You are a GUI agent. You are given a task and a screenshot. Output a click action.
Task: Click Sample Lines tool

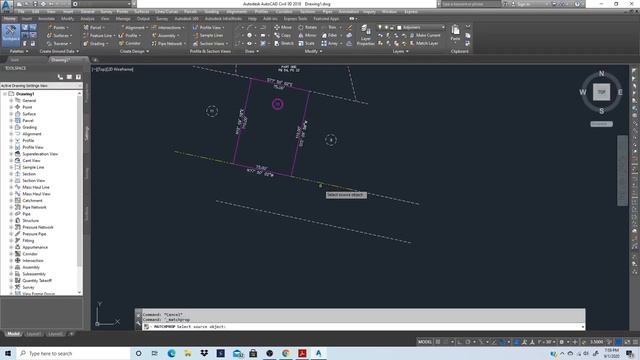(x=208, y=36)
